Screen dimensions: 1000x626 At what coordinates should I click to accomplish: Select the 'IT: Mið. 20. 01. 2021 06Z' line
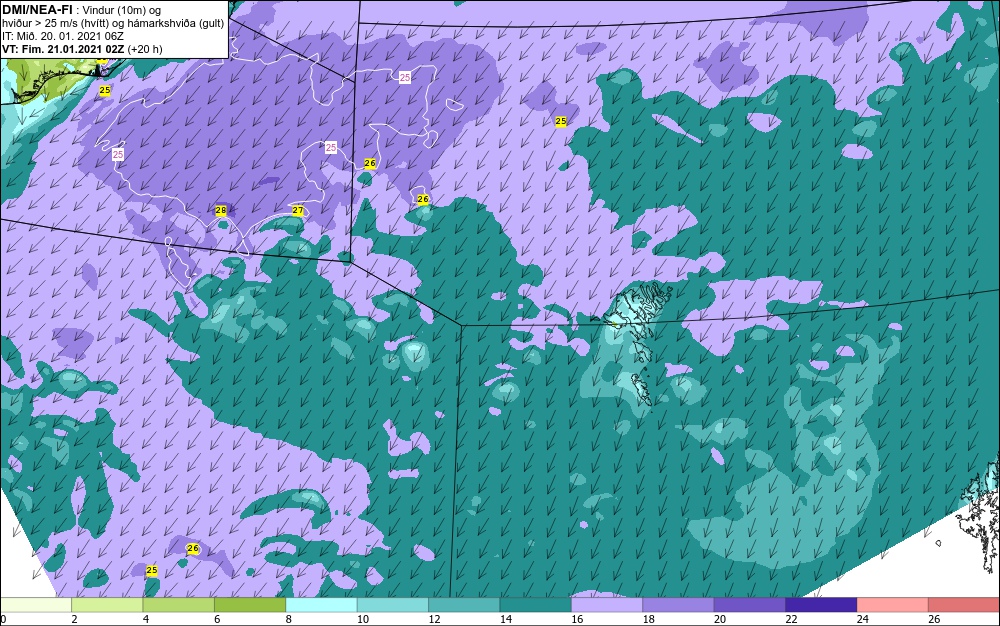pyautogui.click(x=62, y=36)
